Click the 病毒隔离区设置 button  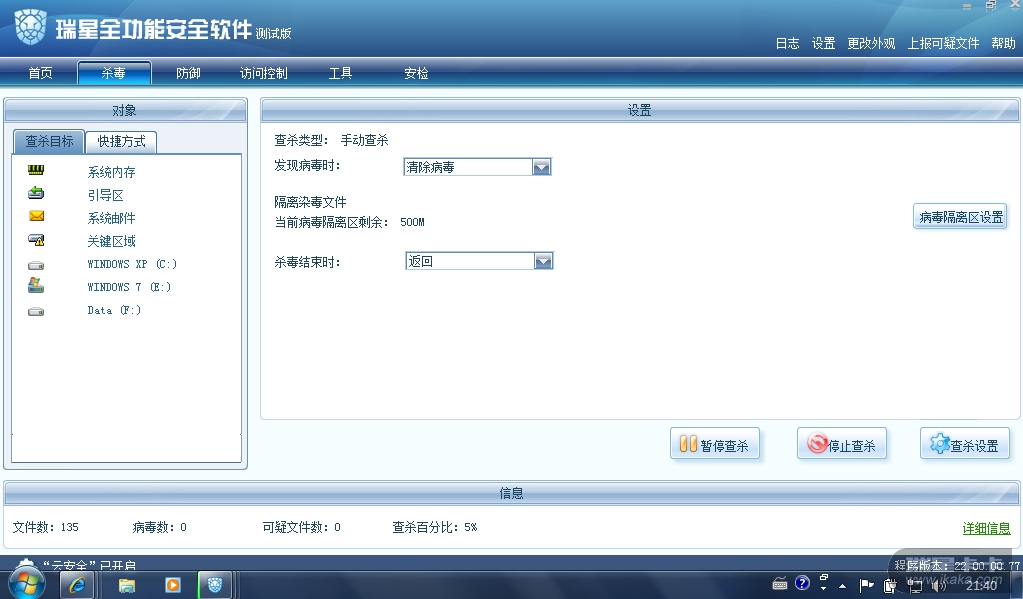(x=960, y=217)
